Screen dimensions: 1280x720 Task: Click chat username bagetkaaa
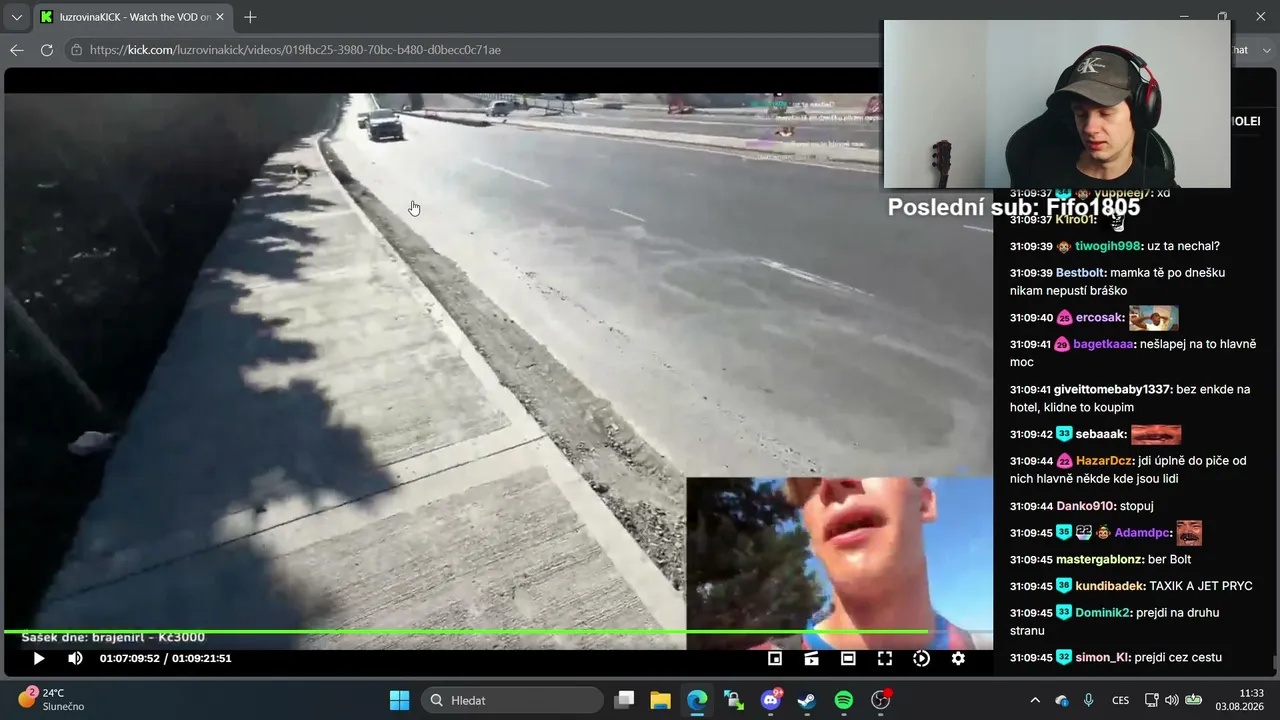pyautogui.click(x=1104, y=344)
